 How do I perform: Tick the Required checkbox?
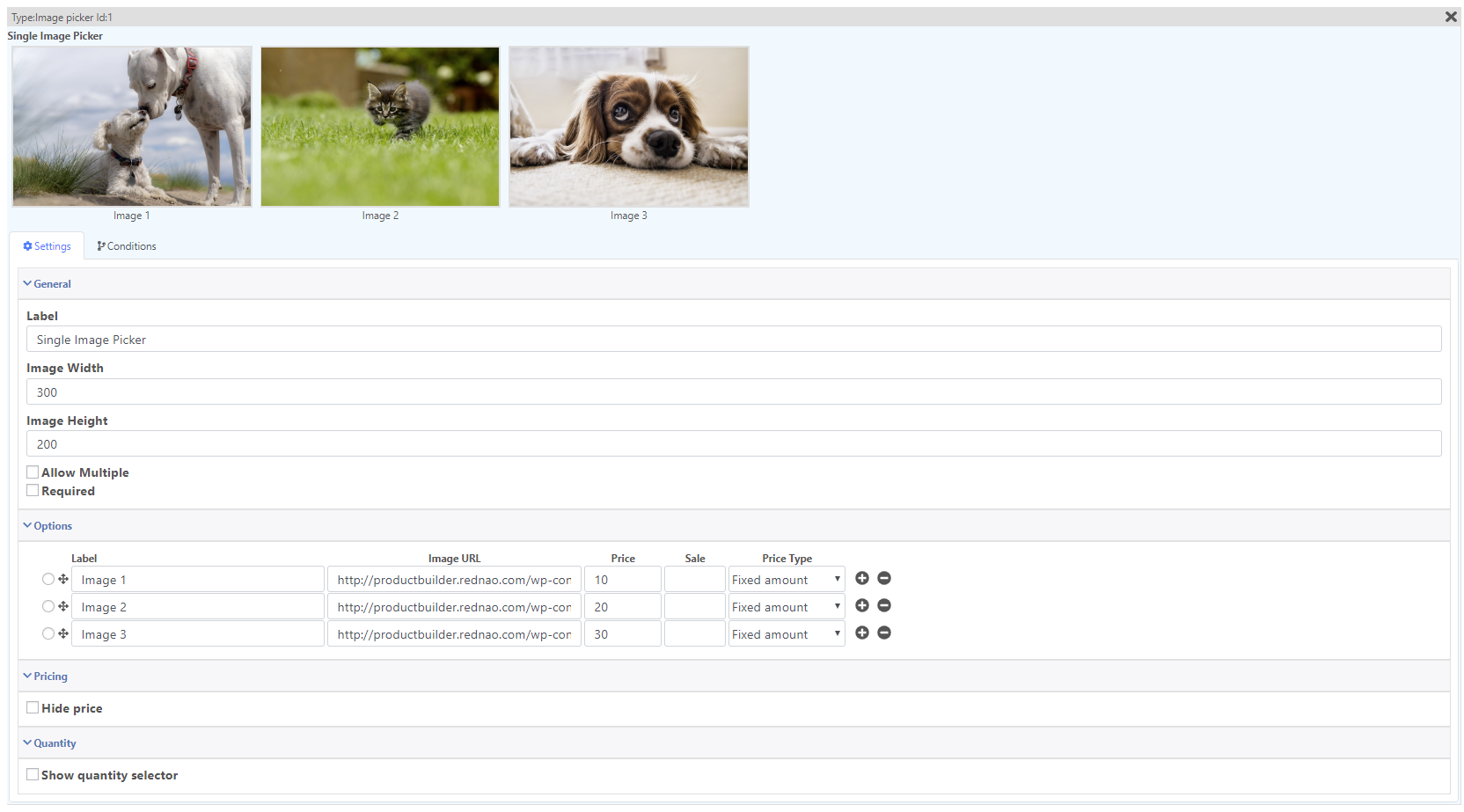pyautogui.click(x=33, y=491)
